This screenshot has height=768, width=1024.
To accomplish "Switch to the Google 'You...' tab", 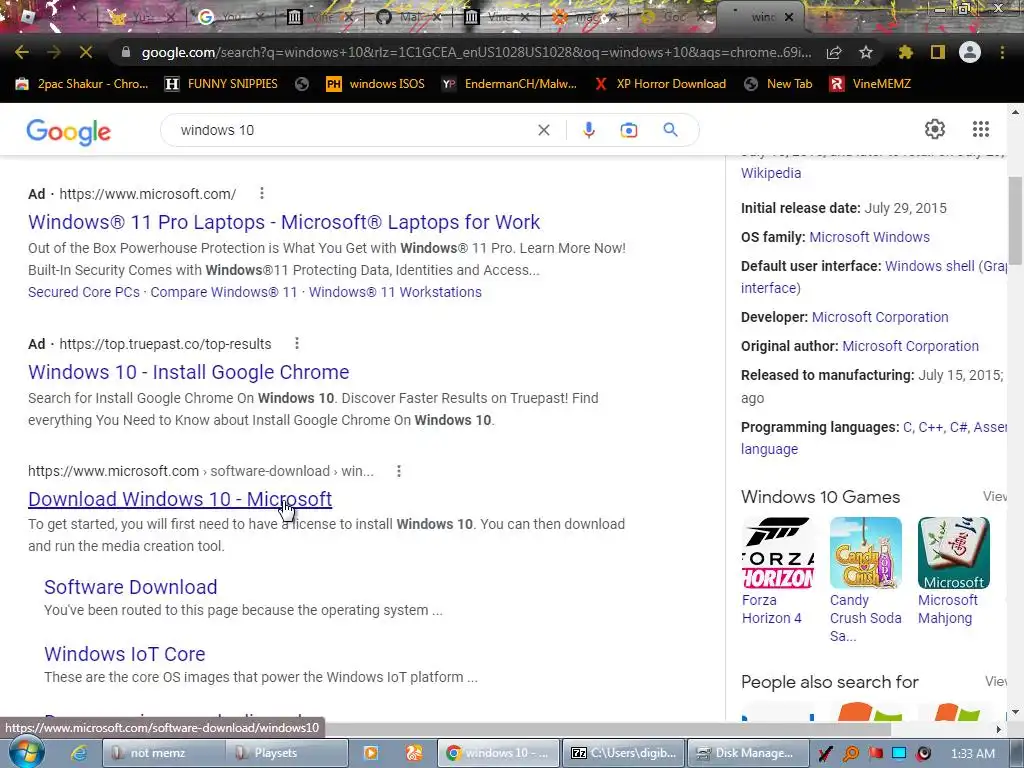I will click(x=230, y=17).
